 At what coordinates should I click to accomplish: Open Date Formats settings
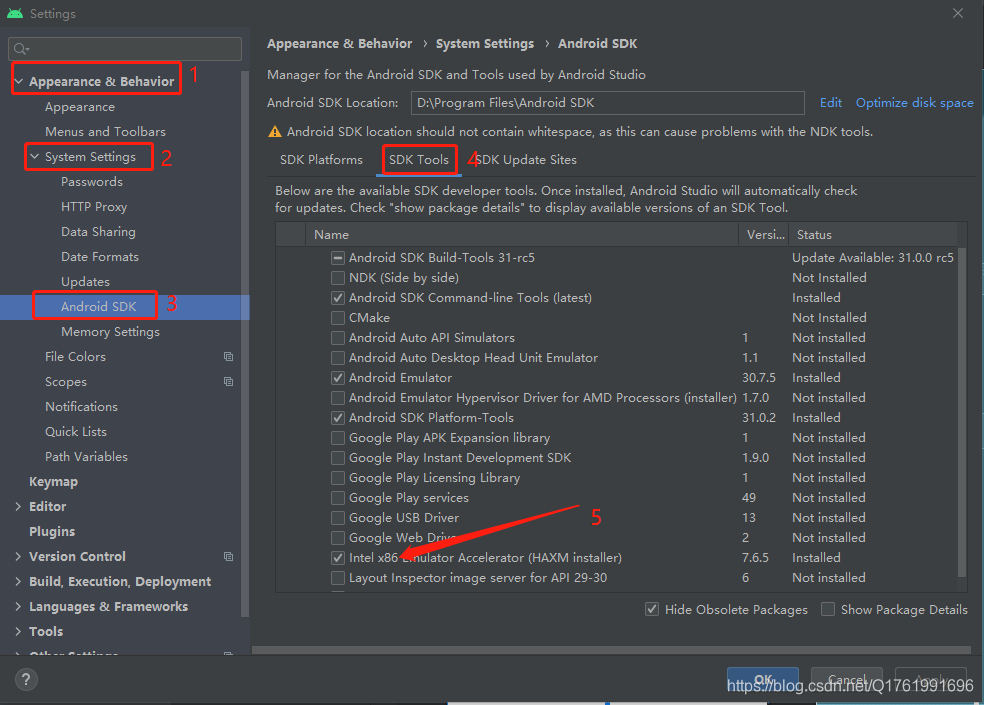(x=100, y=257)
